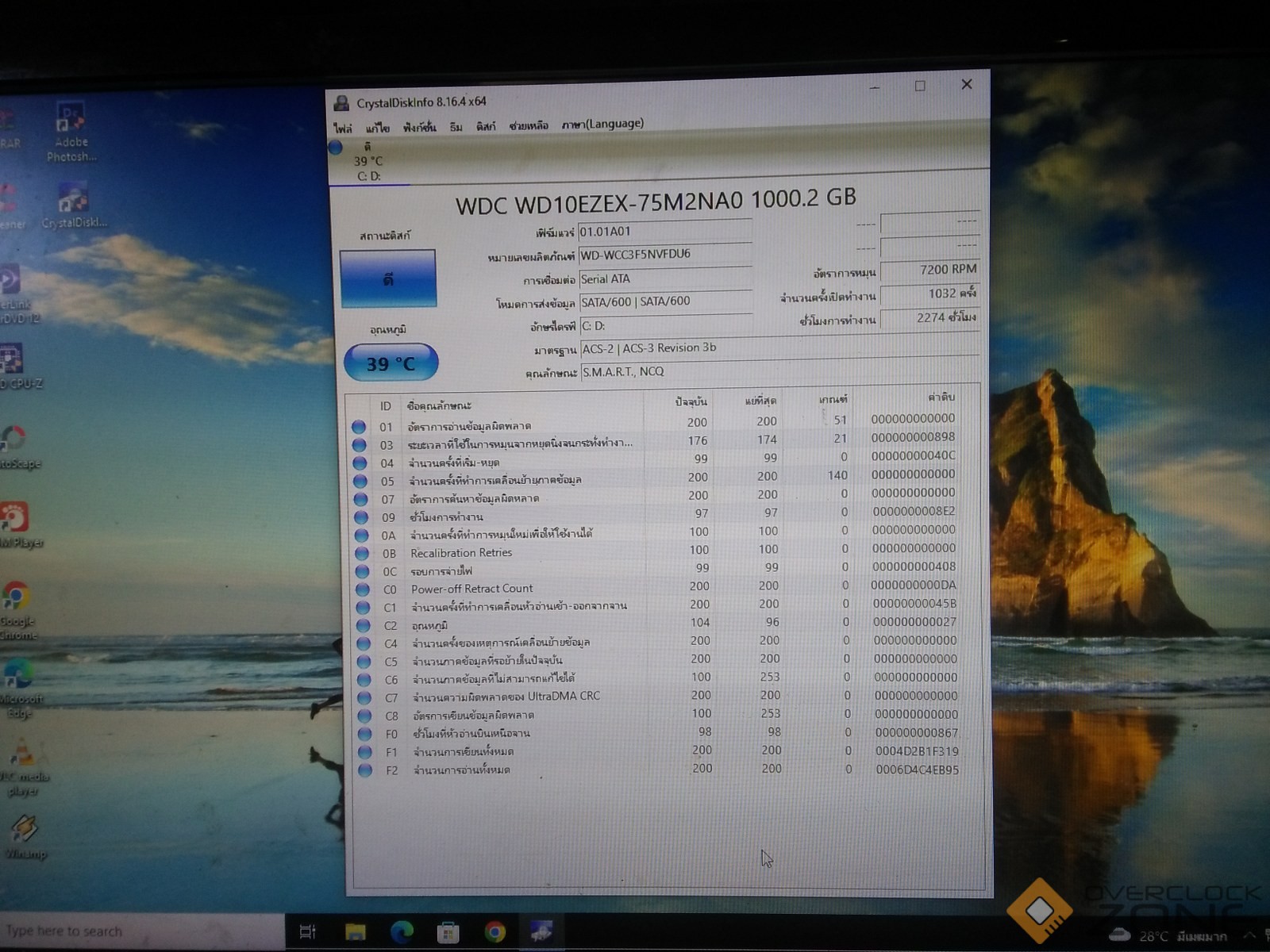The height and width of the screenshot is (952, 1270).
Task: Click the S.M.A.R.T., NCQ features field
Action: (x=779, y=371)
